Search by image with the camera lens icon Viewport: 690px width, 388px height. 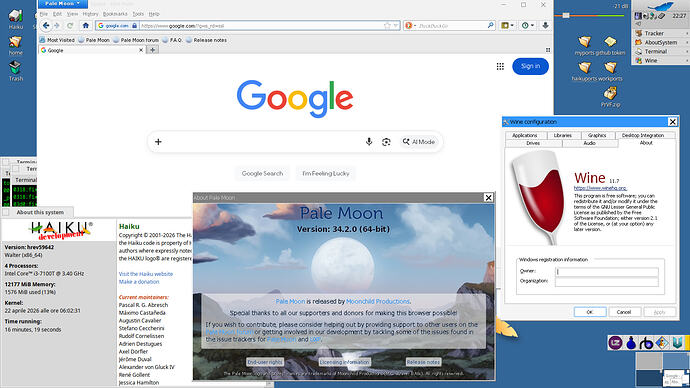coord(386,142)
